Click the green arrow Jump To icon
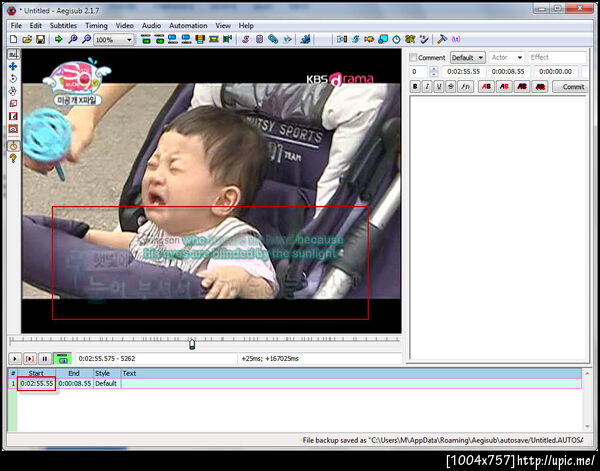This screenshot has height=471, width=600. coord(59,39)
